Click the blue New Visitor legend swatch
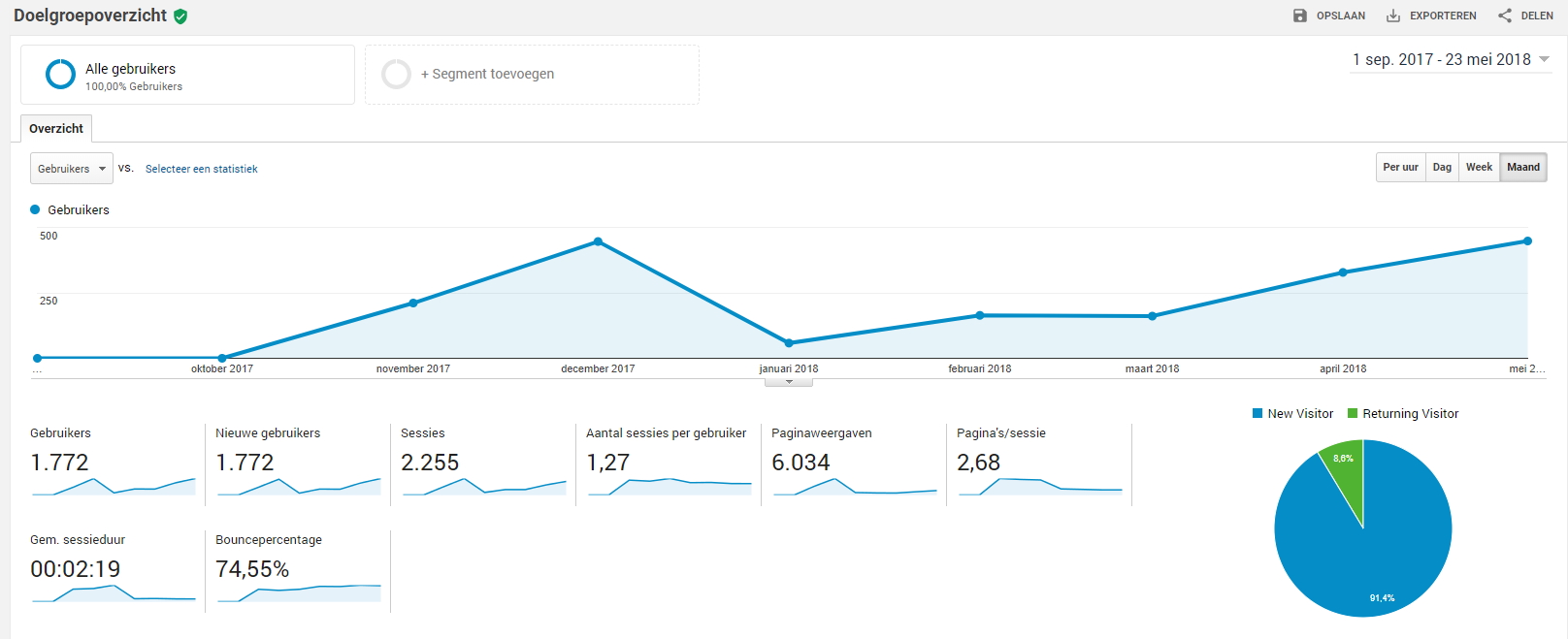The image size is (1568, 639). point(1258,414)
